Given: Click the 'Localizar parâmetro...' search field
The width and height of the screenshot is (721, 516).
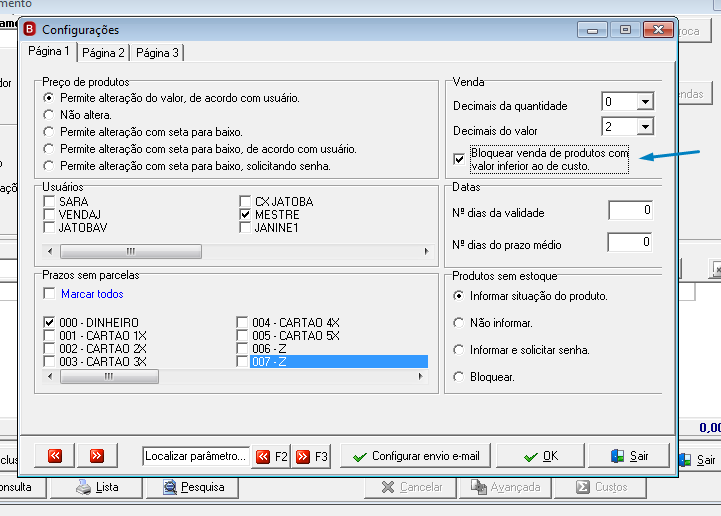Looking at the screenshot, I should point(196,456).
